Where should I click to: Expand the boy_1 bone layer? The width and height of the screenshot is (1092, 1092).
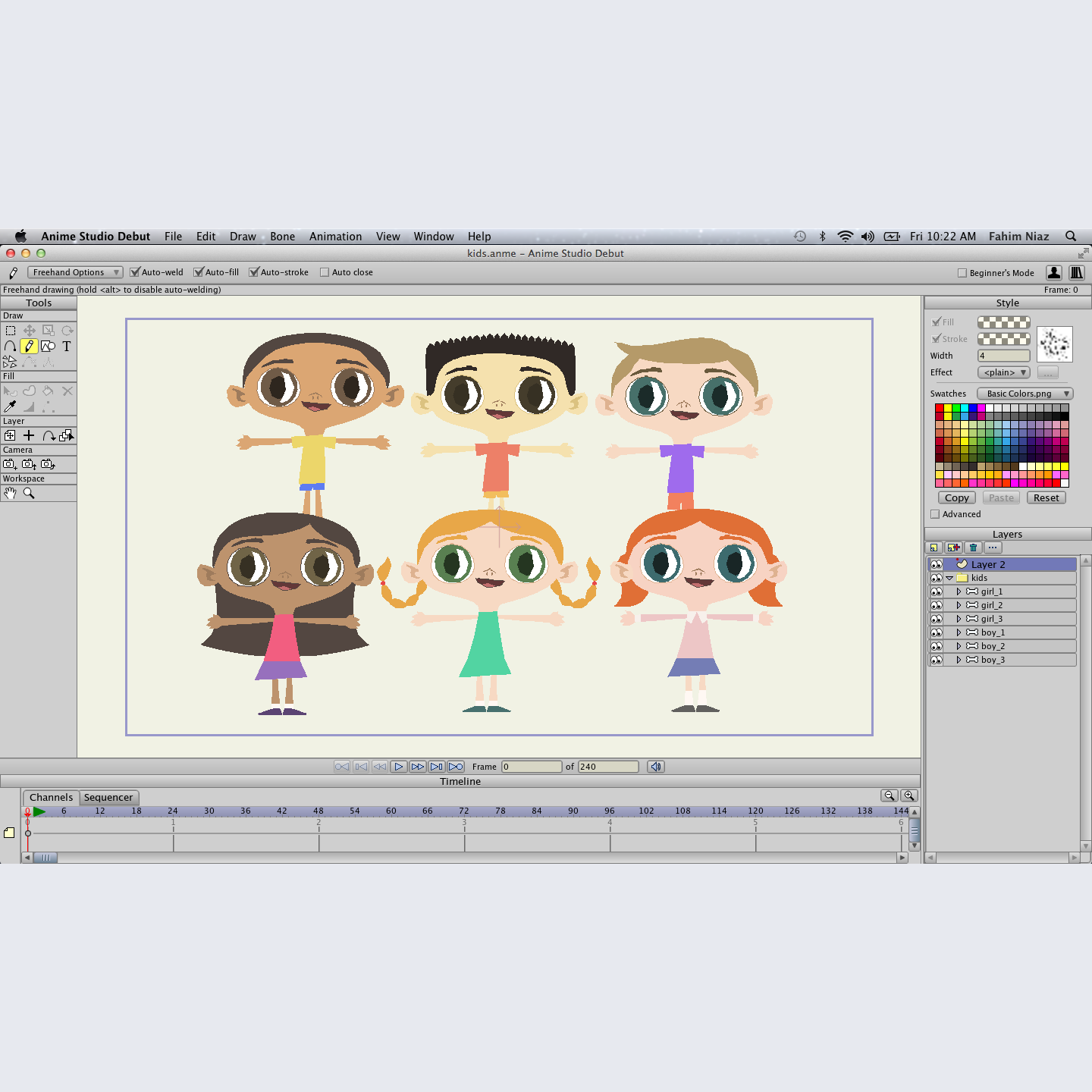click(959, 632)
